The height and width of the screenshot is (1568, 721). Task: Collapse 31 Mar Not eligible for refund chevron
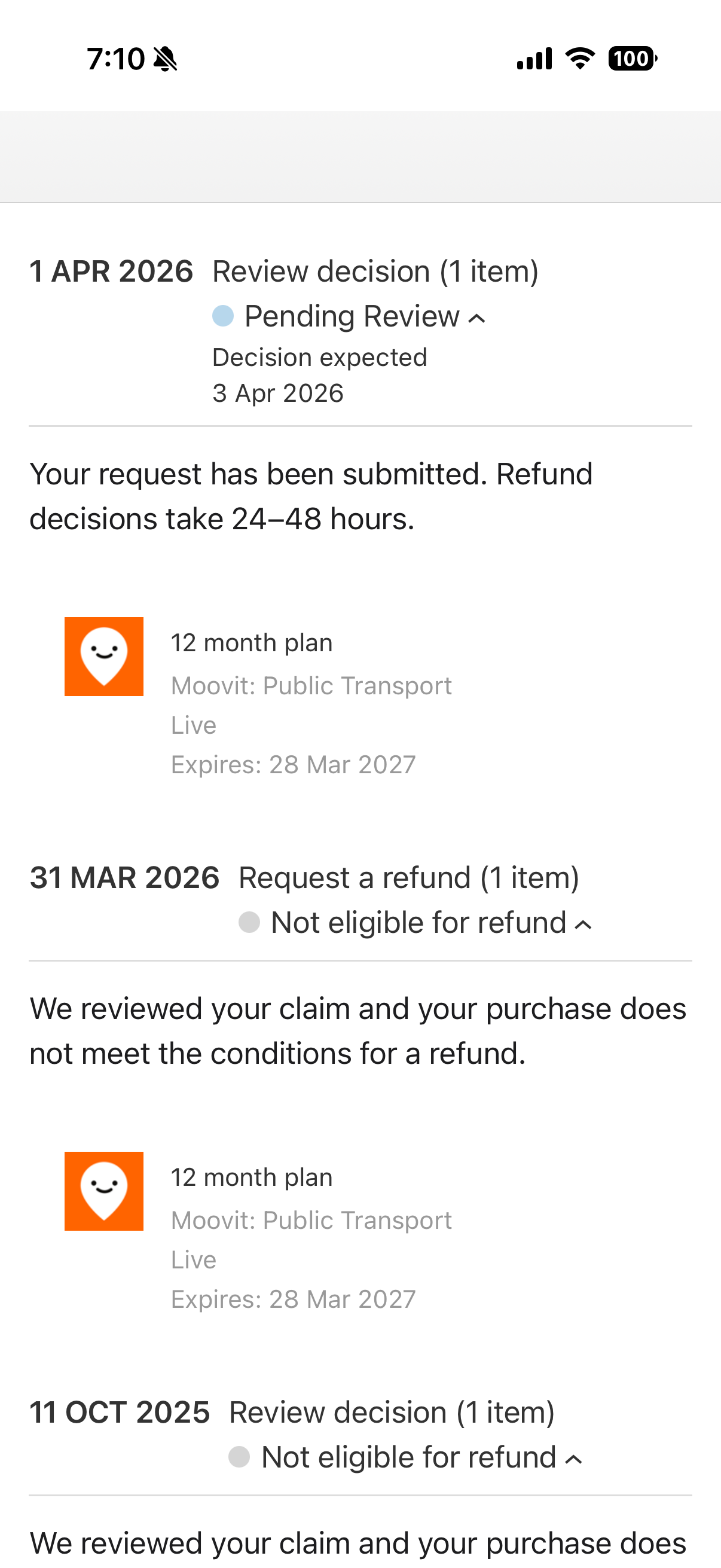(x=583, y=925)
